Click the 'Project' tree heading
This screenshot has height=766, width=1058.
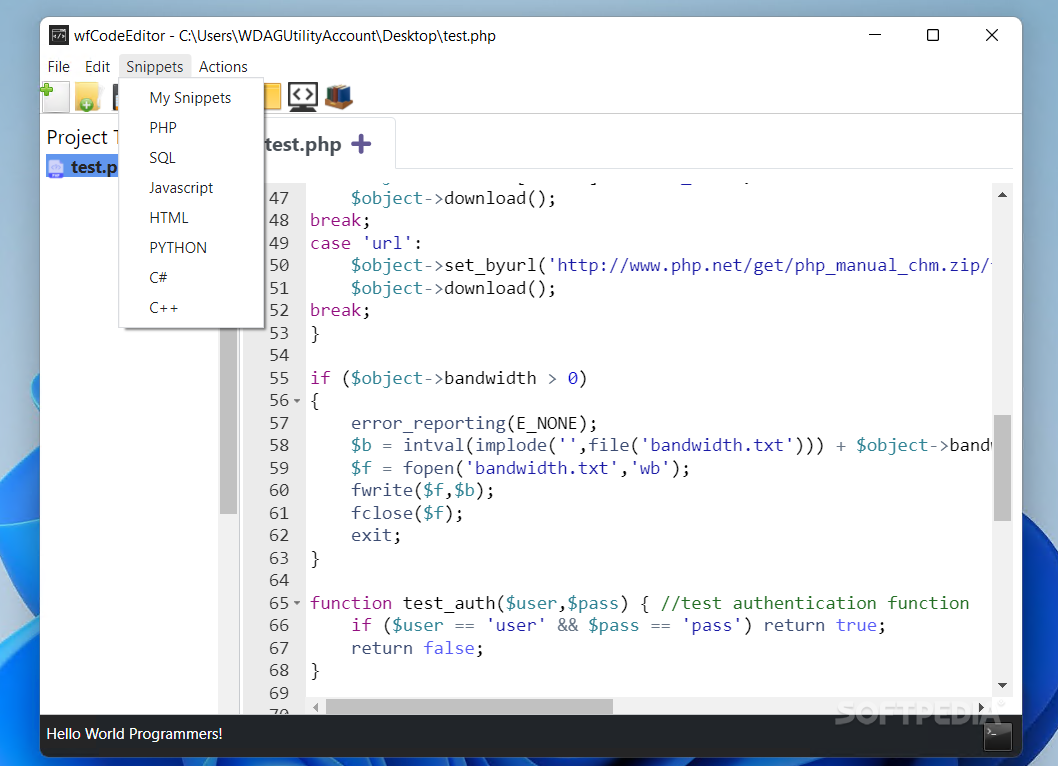tap(77, 138)
